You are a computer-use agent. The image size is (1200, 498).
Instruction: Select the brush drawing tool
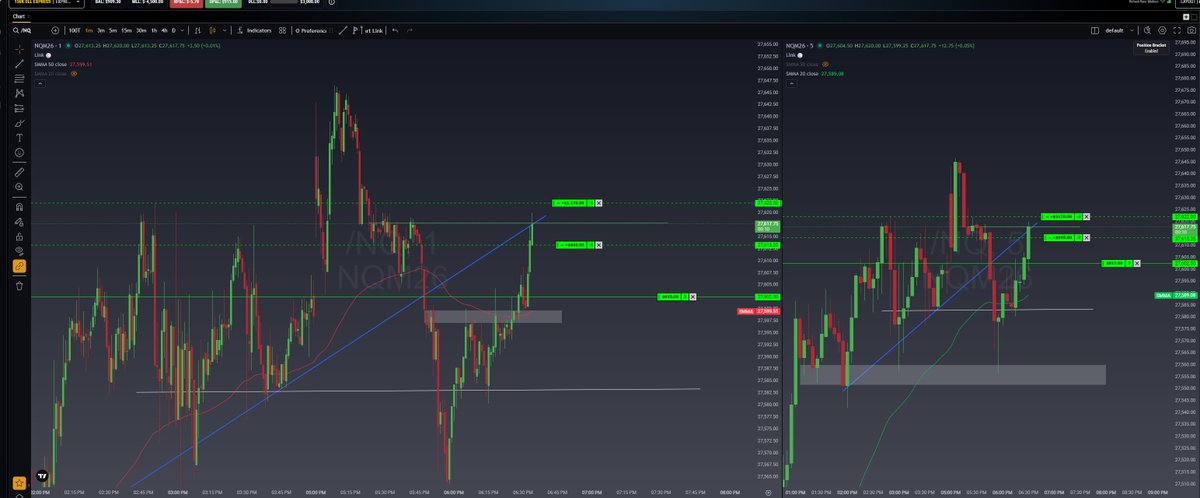click(19, 122)
